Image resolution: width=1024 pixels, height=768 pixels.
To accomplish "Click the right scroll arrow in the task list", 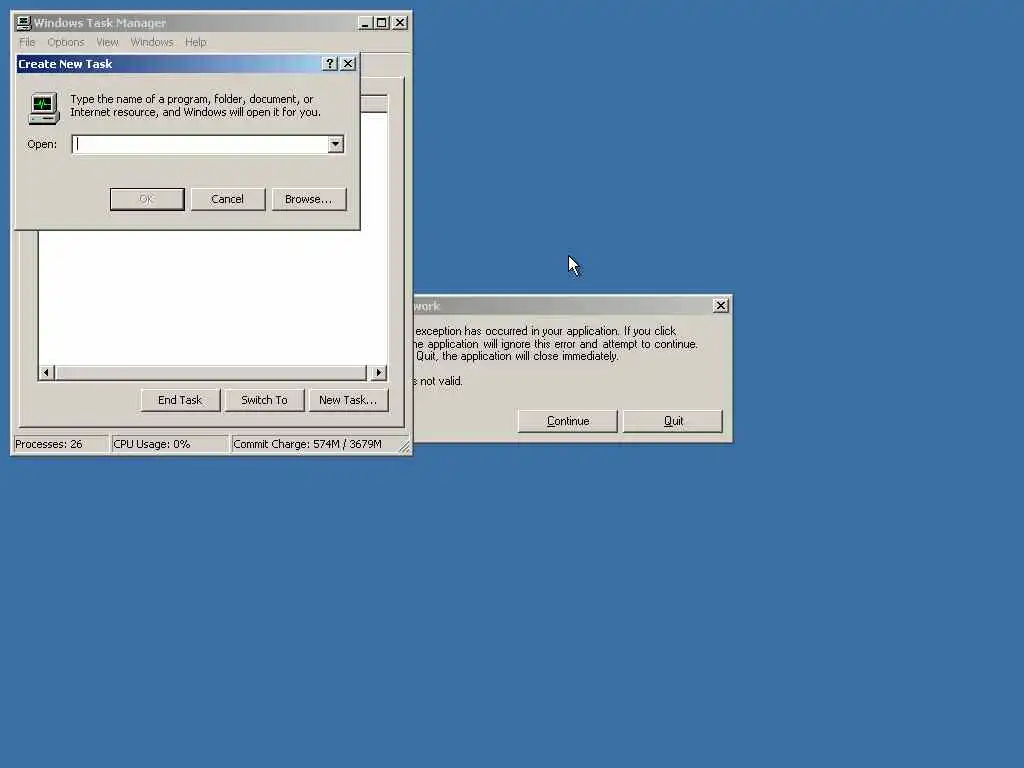I will pos(379,372).
